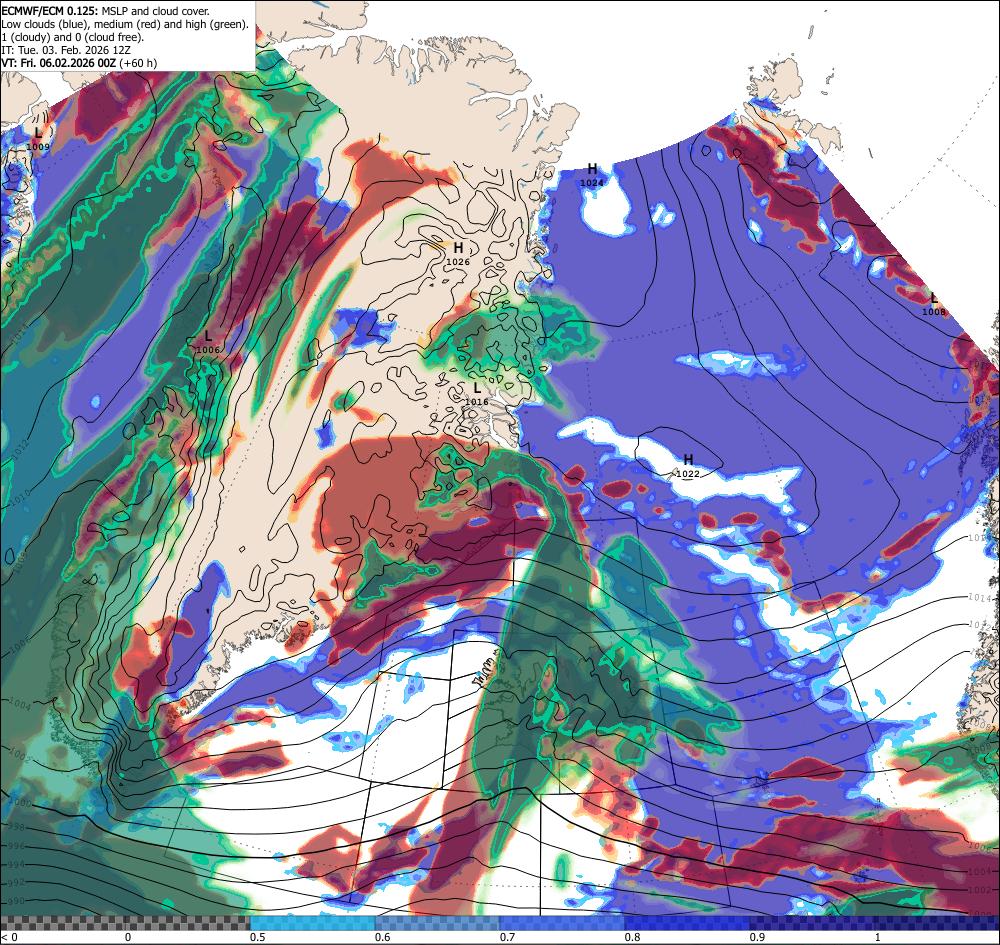The width and height of the screenshot is (1000, 945).
Task: Click the '0.8' color bar label
Action: [x=633, y=937]
